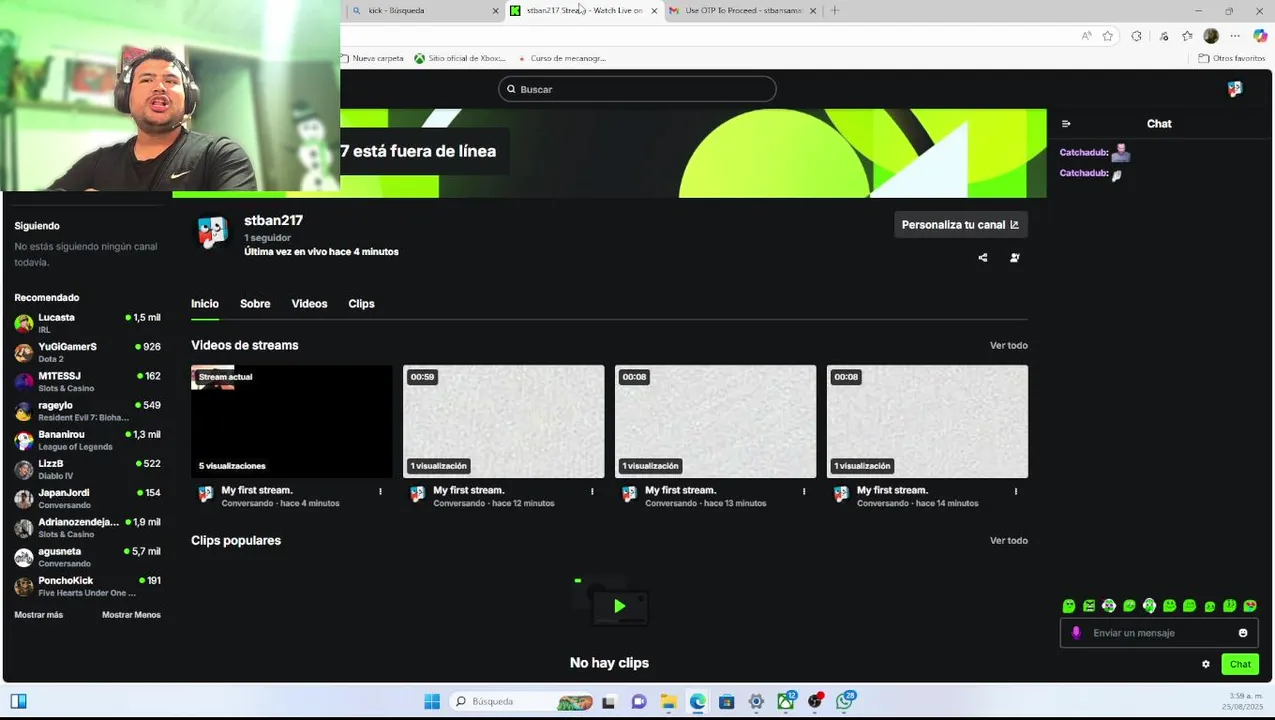Switch to the Inicio tab
The image size is (1275, 720).
coord(205,304)
